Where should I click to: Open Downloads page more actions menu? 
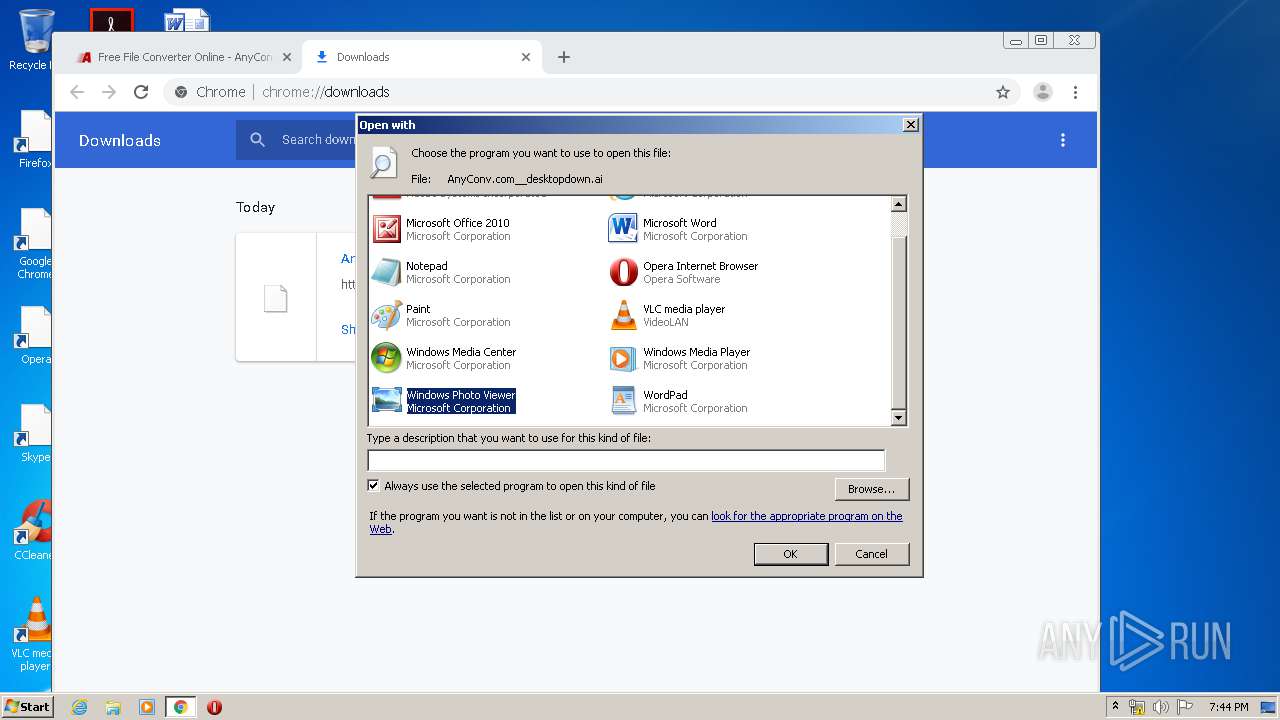point(1063,140)
